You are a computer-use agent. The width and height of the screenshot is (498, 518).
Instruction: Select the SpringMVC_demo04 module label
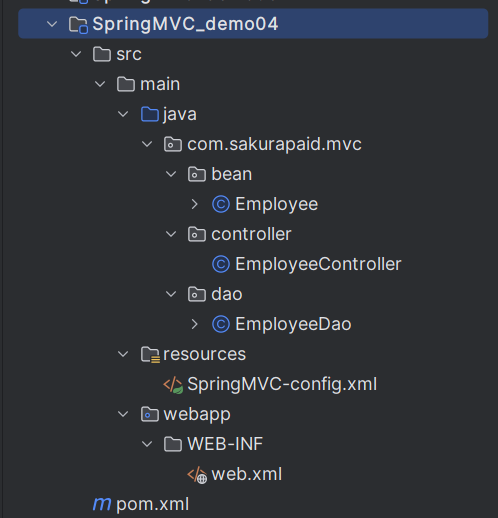point(185,24)
